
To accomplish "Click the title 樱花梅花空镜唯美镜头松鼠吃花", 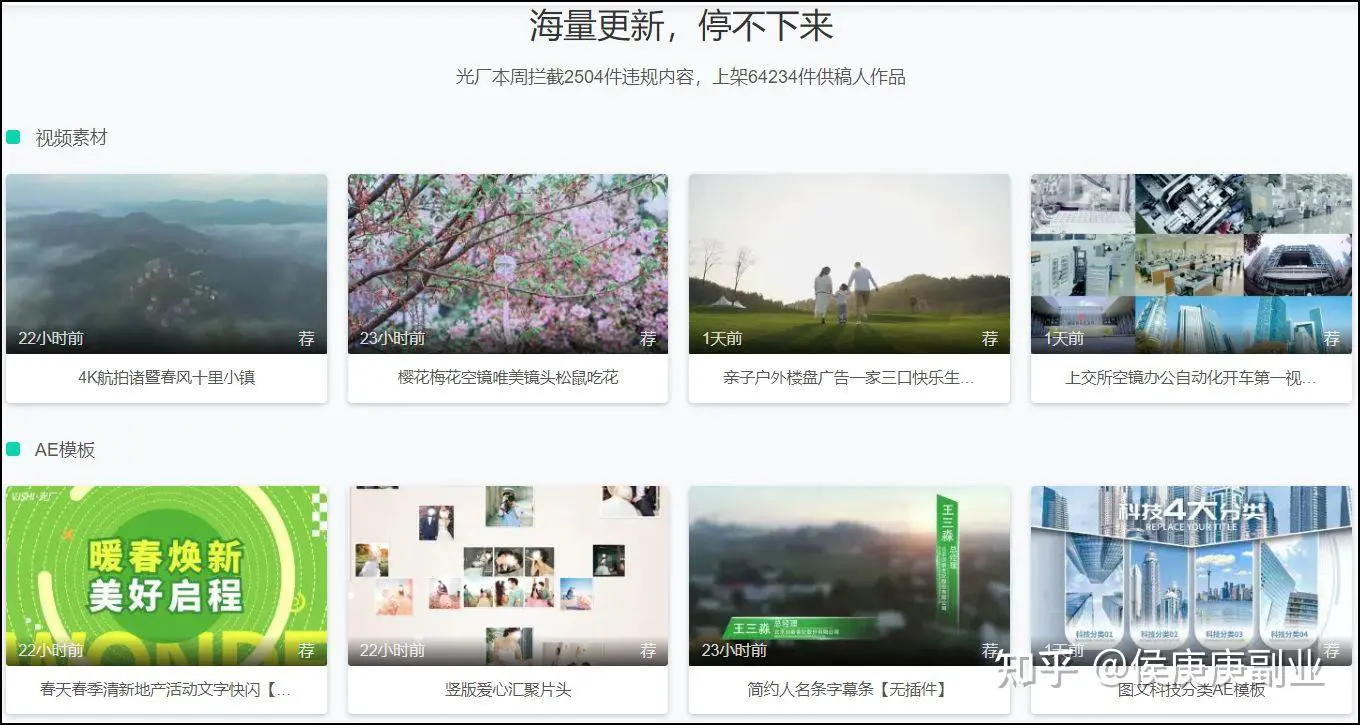I will tap(508, 378).
